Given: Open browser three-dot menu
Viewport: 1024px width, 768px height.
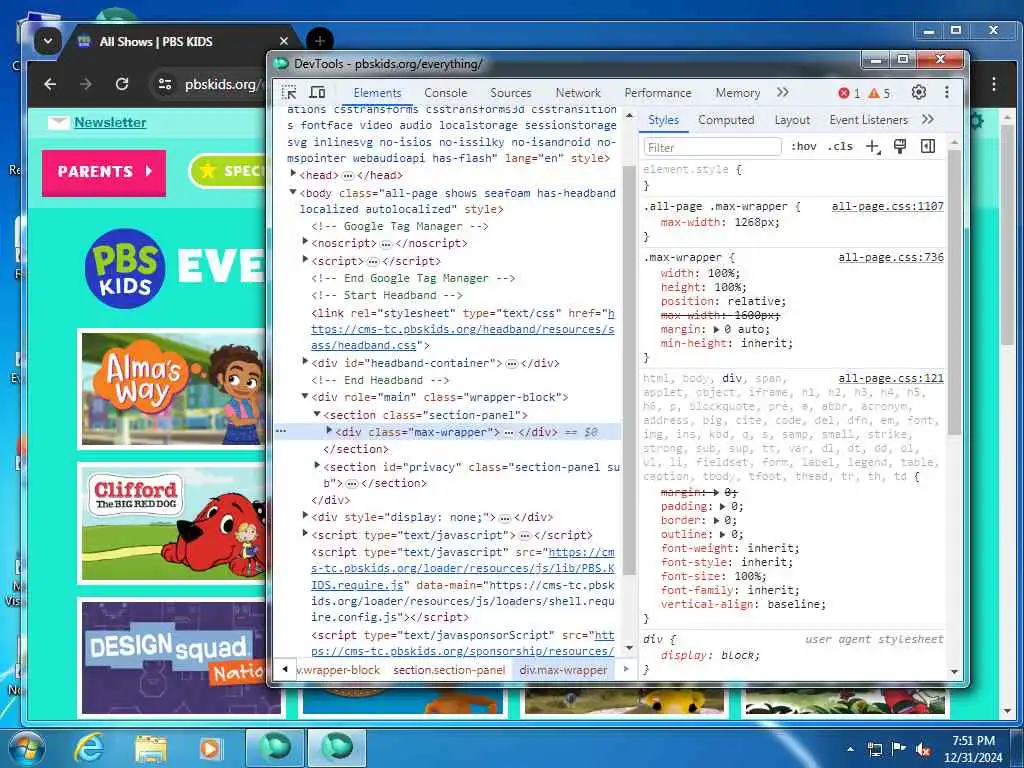Looking at the screenshot, I should pyautogui.click(x=993, y=84).
